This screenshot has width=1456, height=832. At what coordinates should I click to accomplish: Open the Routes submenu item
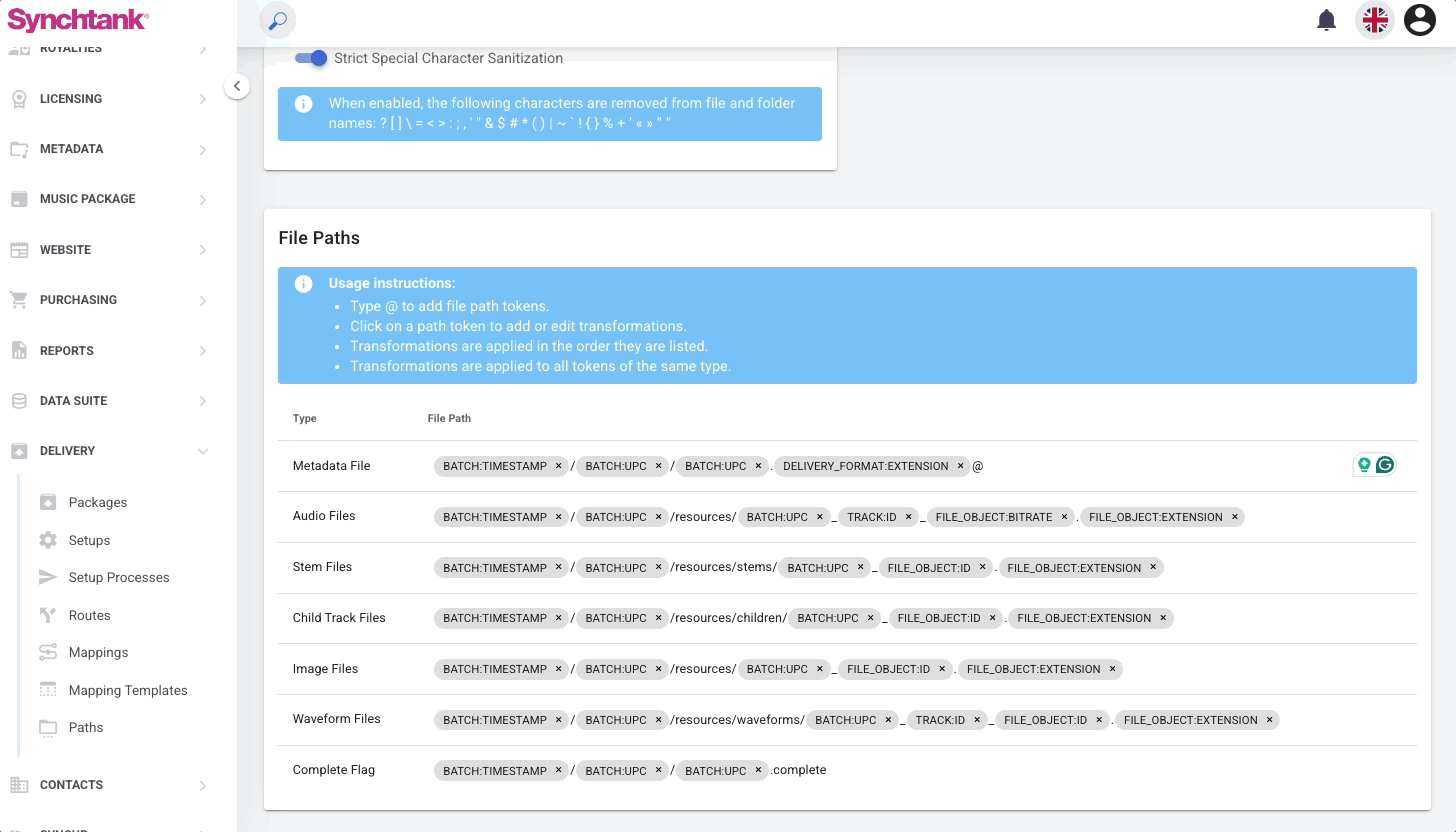click(89, 615)
